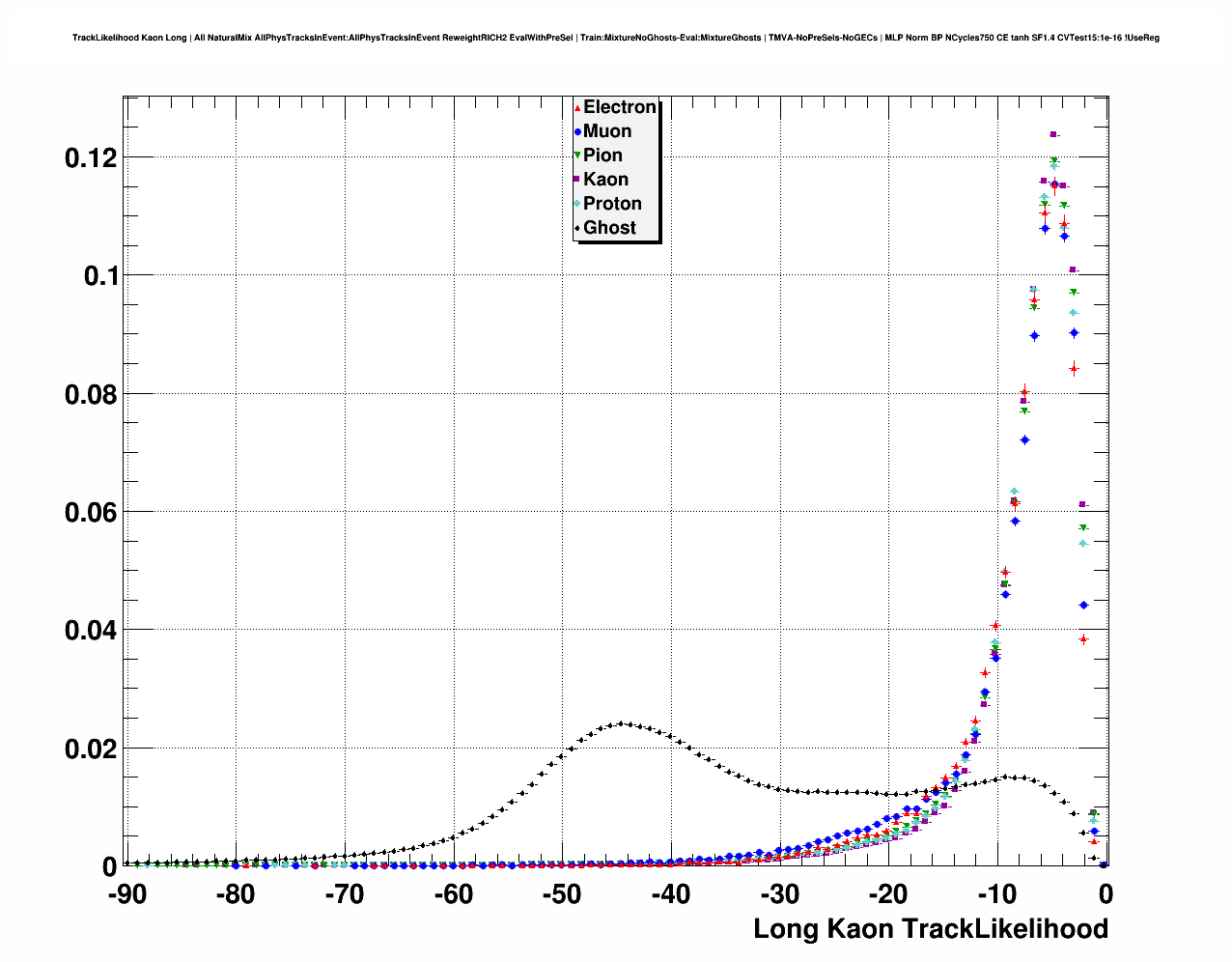
Task: Select the Ghost legend label
Action: (609, 228)
